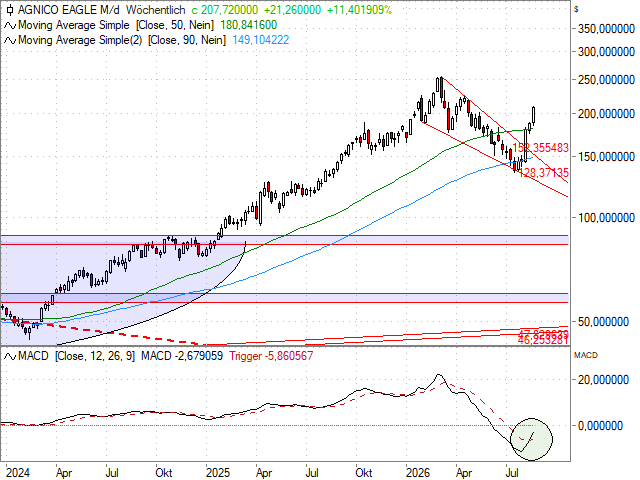Image resolution: width=640 pixels, height=480 pixels.
Task: Click the candlestick icon beside AGNICO EAGLE
Action: [10, 10]
